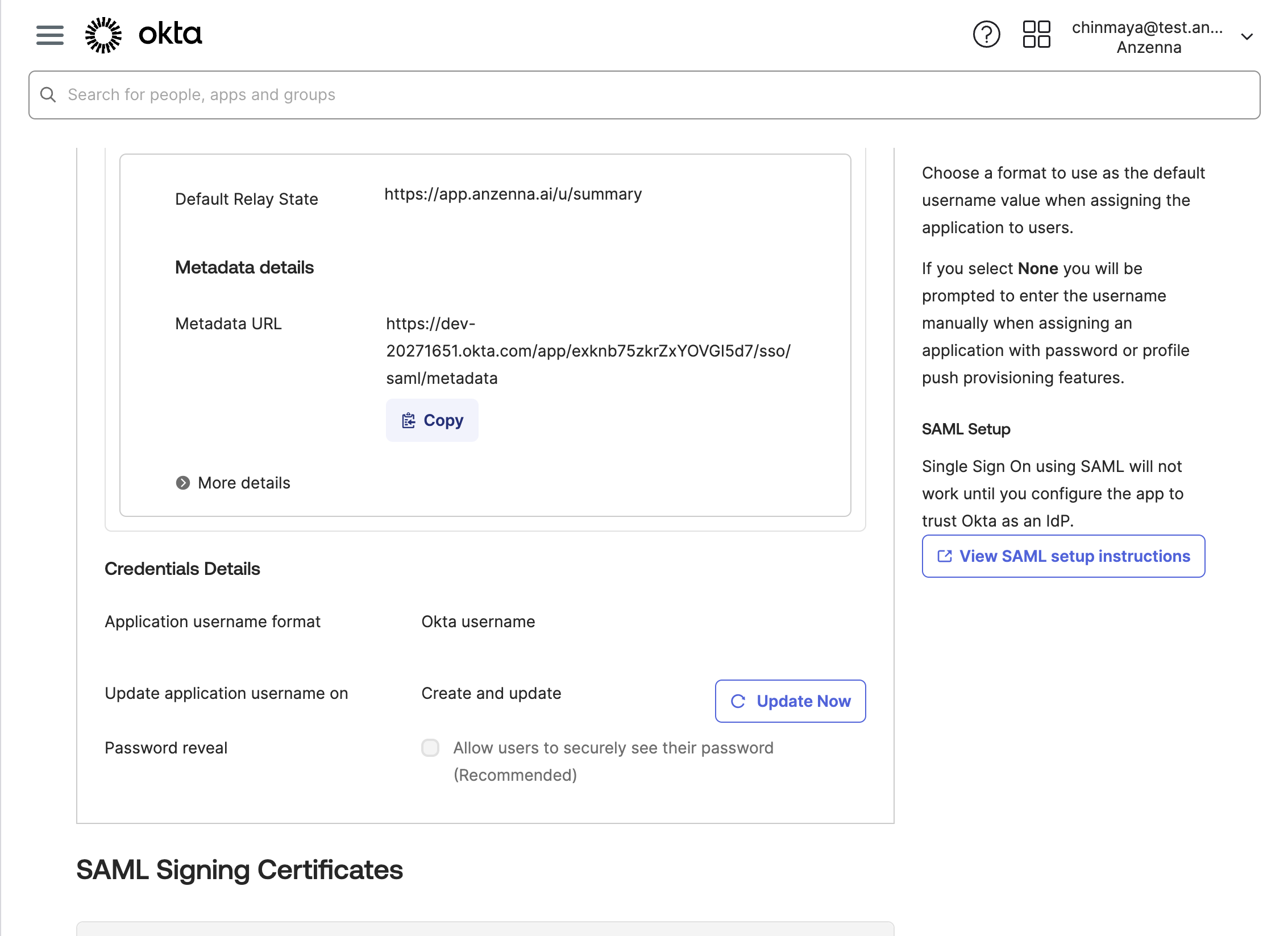Click the 'Allow users to securely see their password' label
The width and height of the screenshot is (1288, 936).
click(x=613, y=748)
